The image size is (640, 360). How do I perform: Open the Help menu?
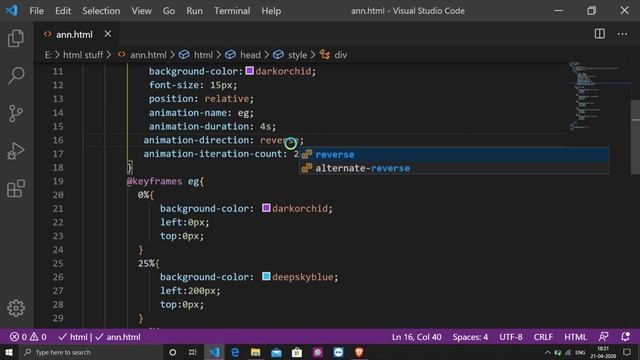[271, 11]
